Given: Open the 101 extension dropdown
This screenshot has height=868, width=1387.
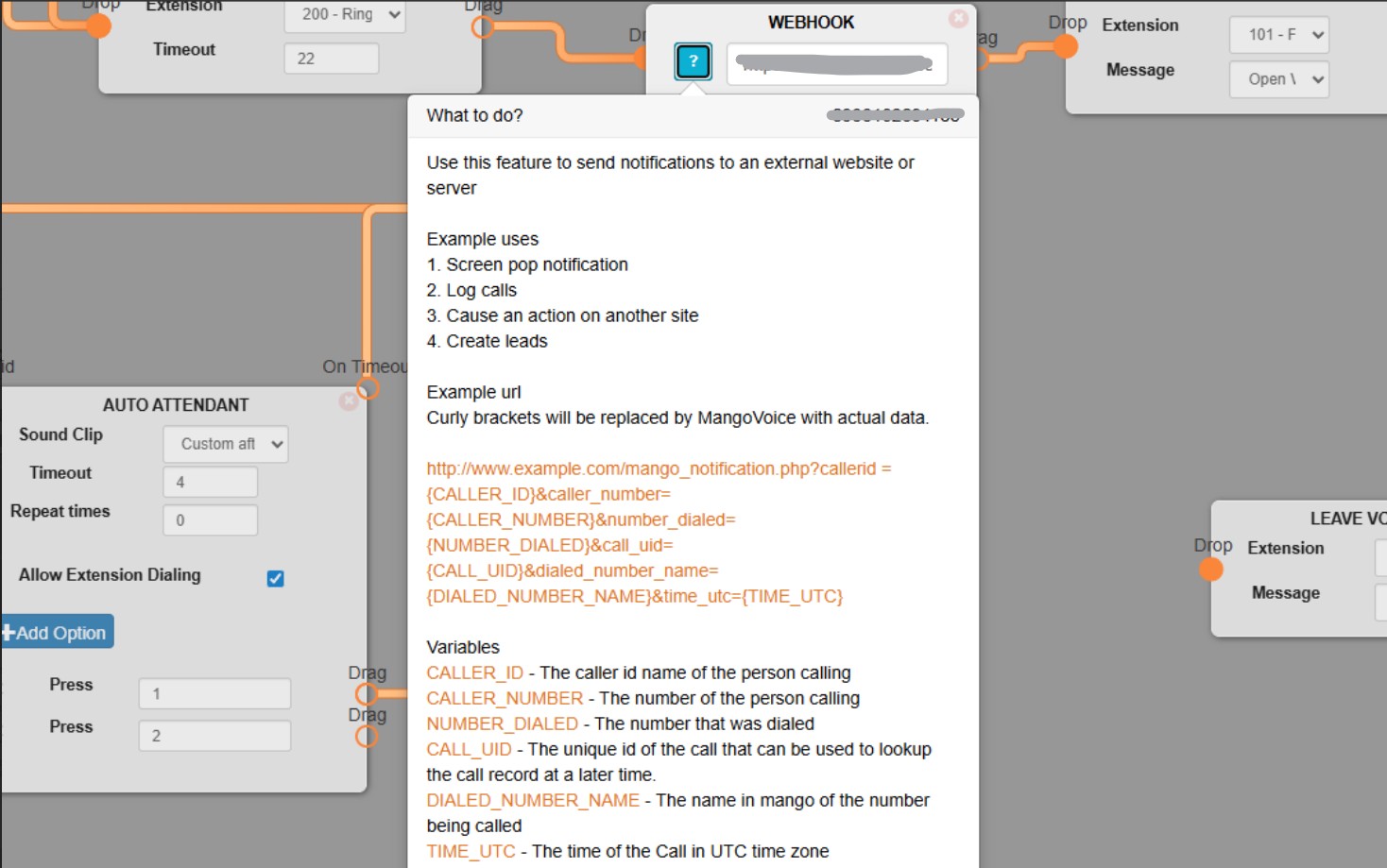Looking at the screenshot, I should point(1278,35).
